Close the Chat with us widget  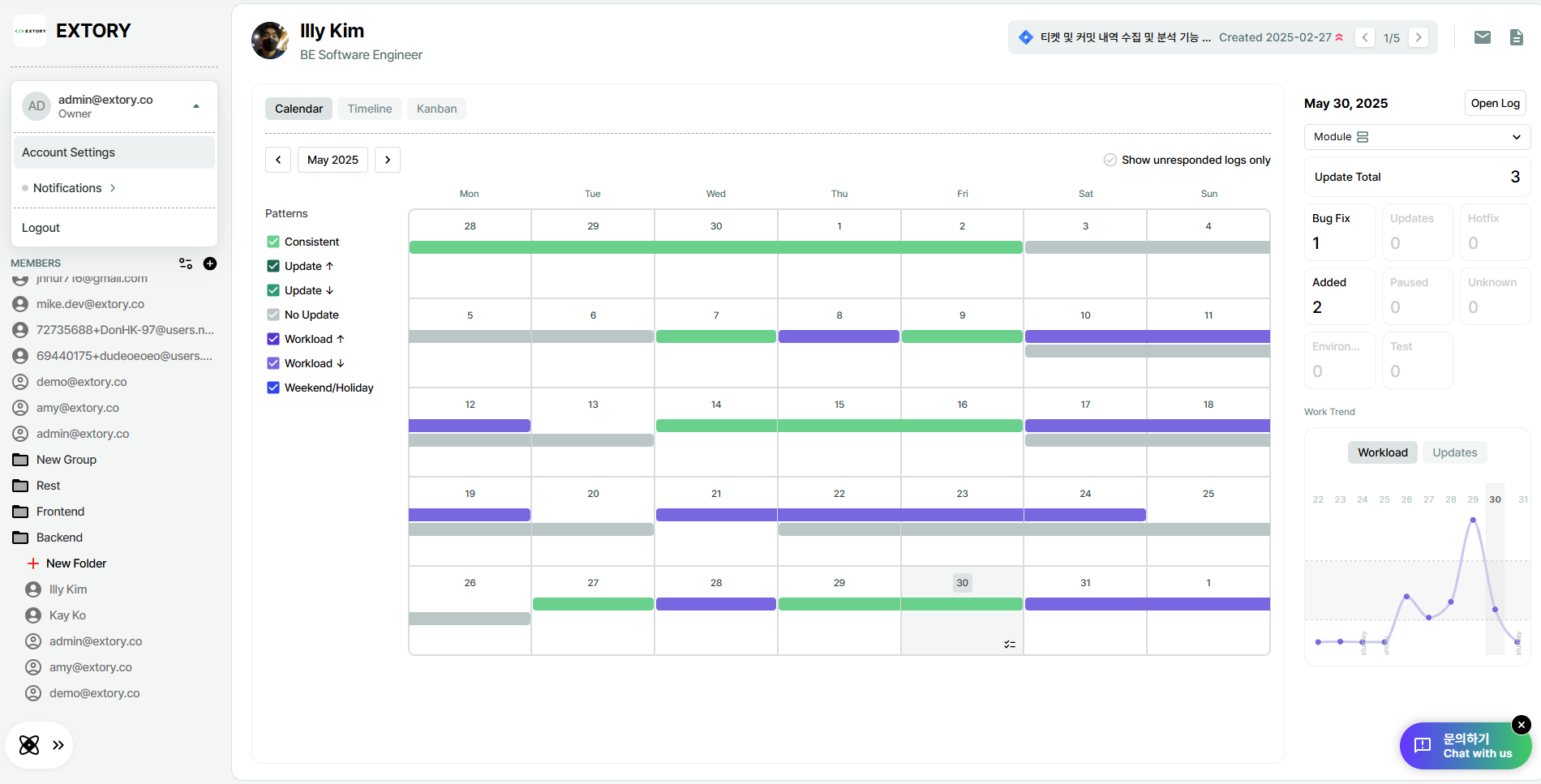point(1522,724)
